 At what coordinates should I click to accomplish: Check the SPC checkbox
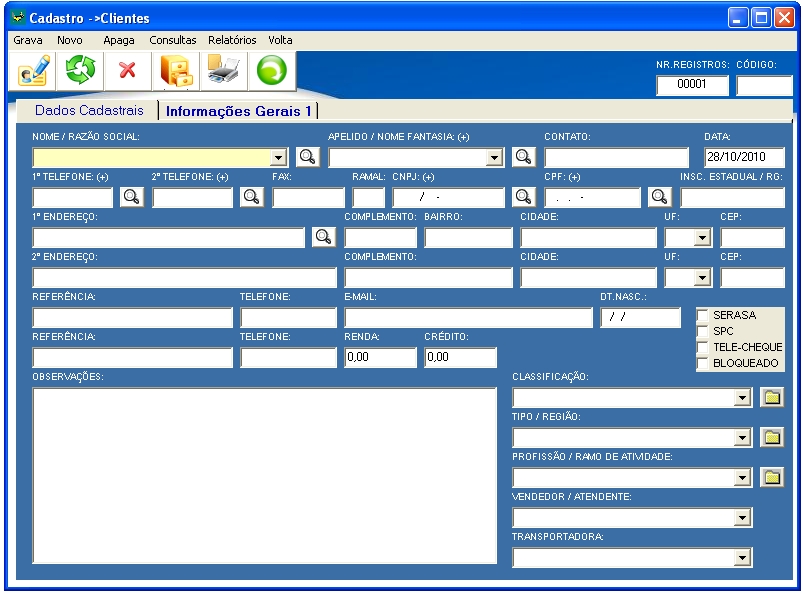coord(702,331)
